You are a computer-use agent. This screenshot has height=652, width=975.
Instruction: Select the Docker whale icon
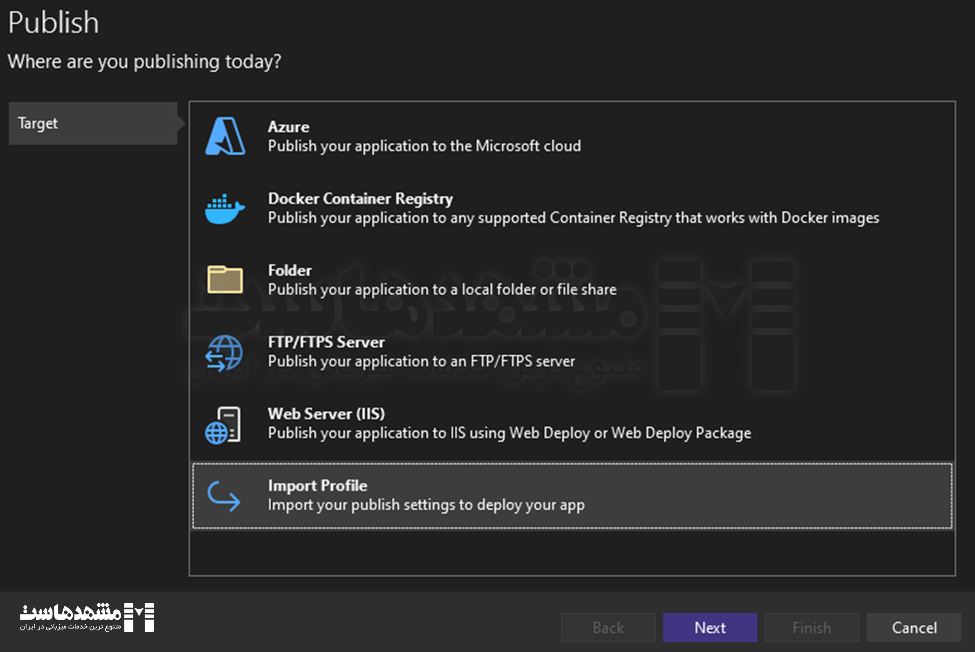click(x=225, y=208)
